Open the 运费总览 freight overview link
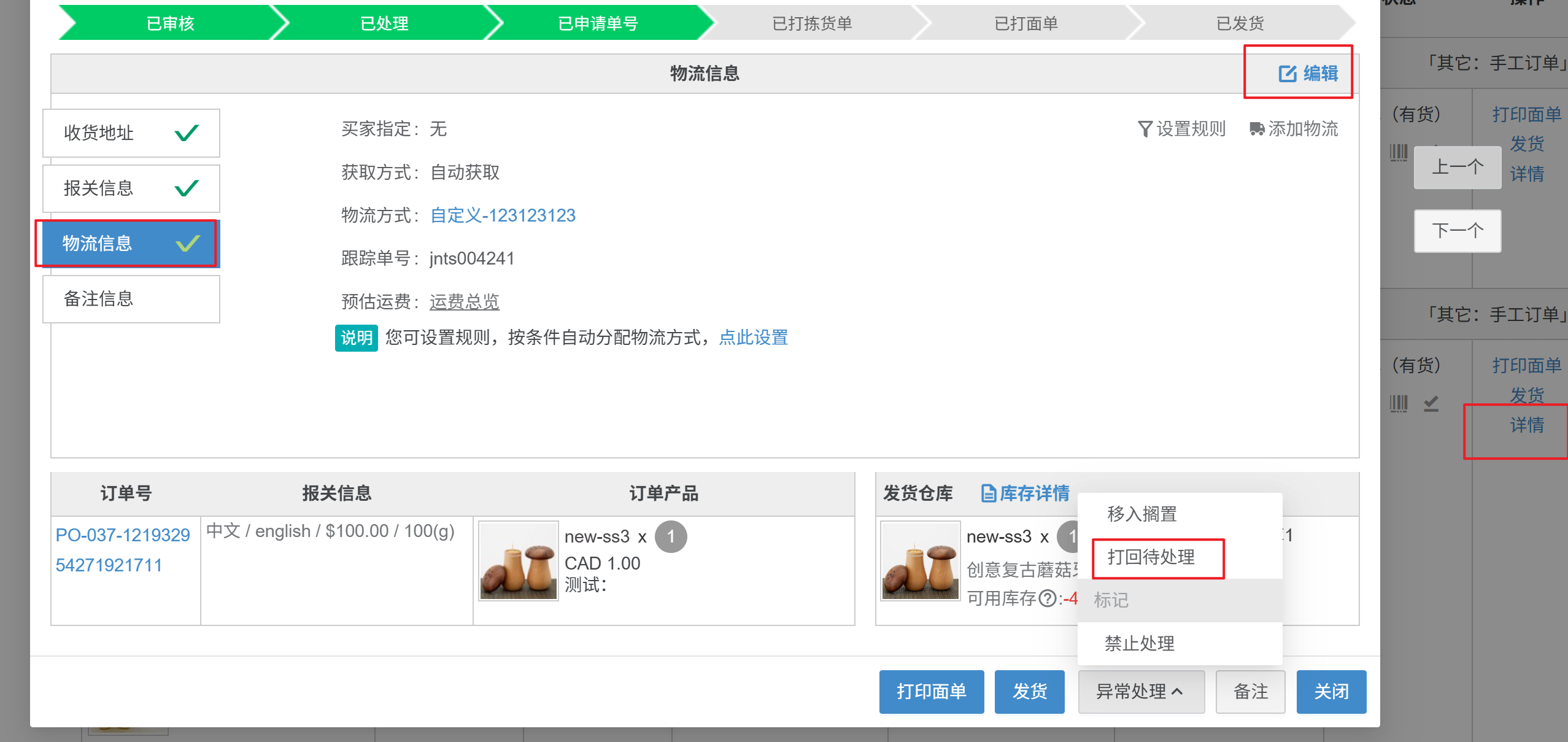Viewport: 1568px width, 742px height. click(x=465, y=301)
